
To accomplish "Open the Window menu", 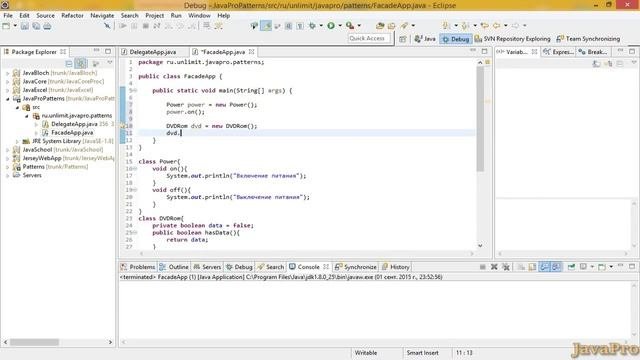I will pos(199,16).
